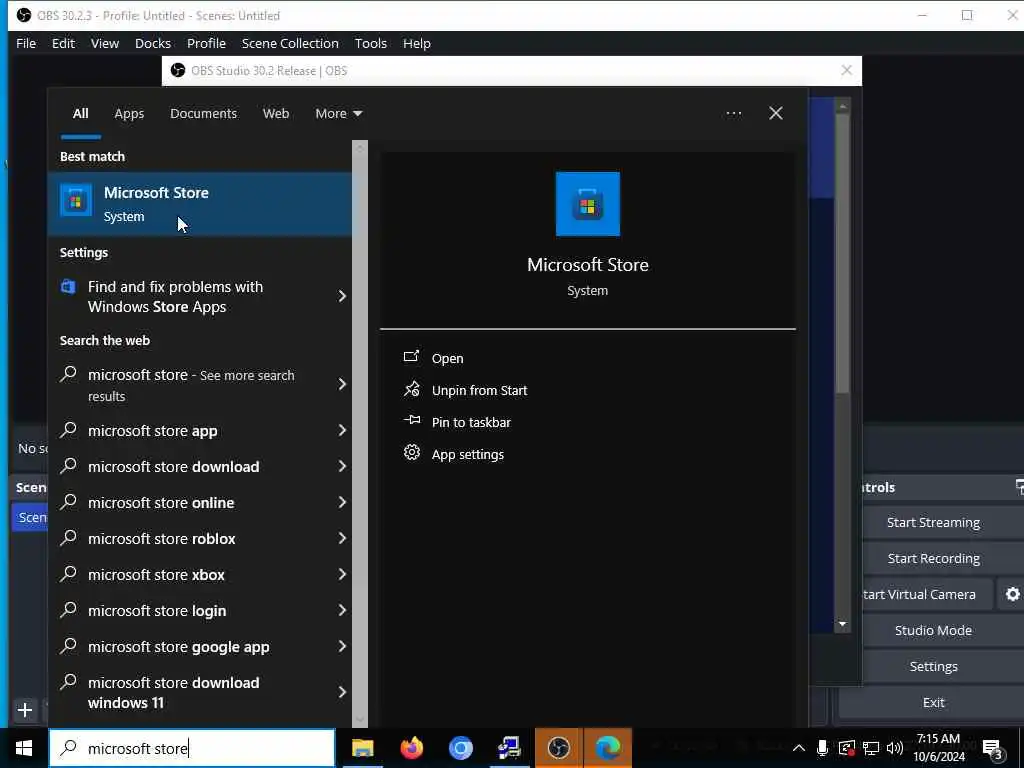The image size is (1024, 768).
Task: Launch Chrome from the taskbar
Action: coord(460,748)
